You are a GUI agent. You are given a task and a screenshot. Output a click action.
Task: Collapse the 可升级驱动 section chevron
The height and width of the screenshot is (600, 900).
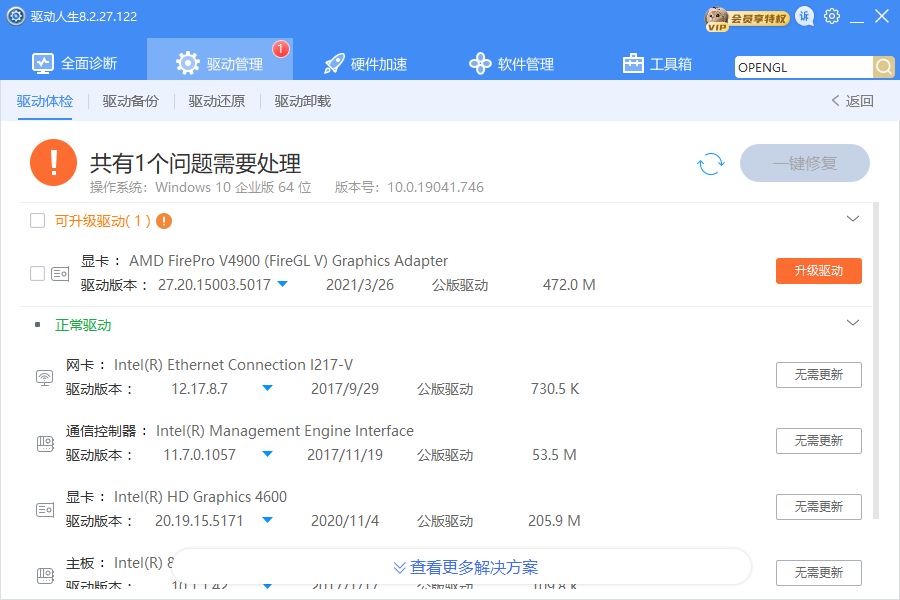click(853, 219)
